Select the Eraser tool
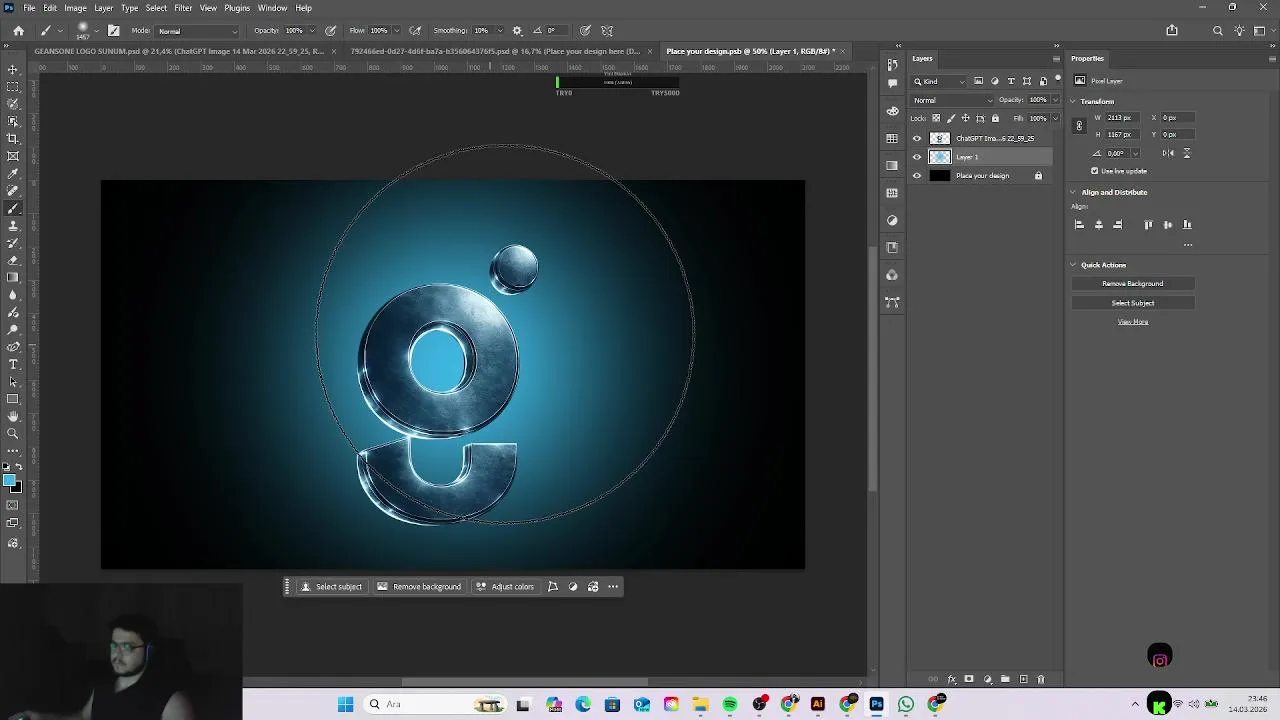This screenshot has width=1280, height=720. (x=13, y=260)
